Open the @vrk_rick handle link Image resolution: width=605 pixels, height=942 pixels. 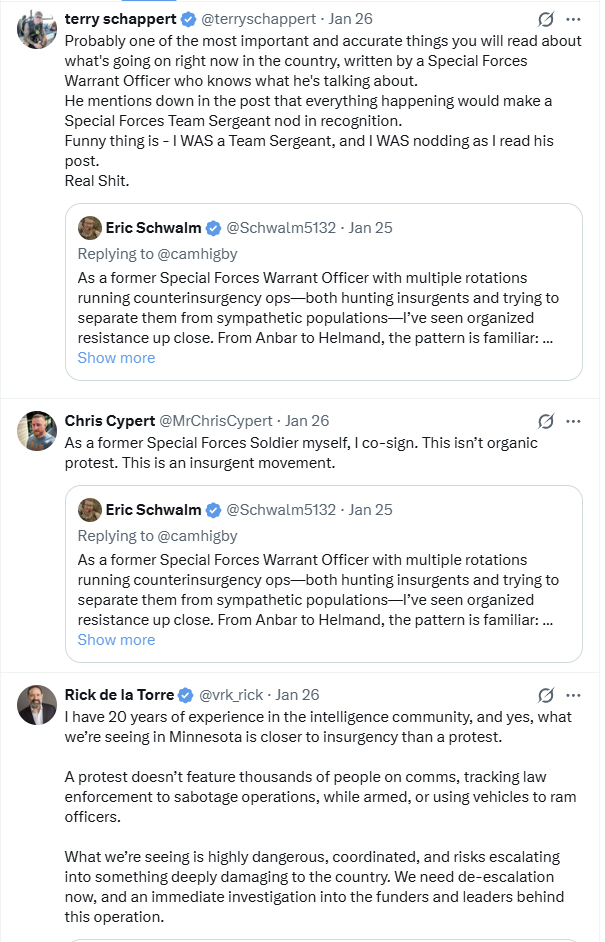[x=232, y=695]
